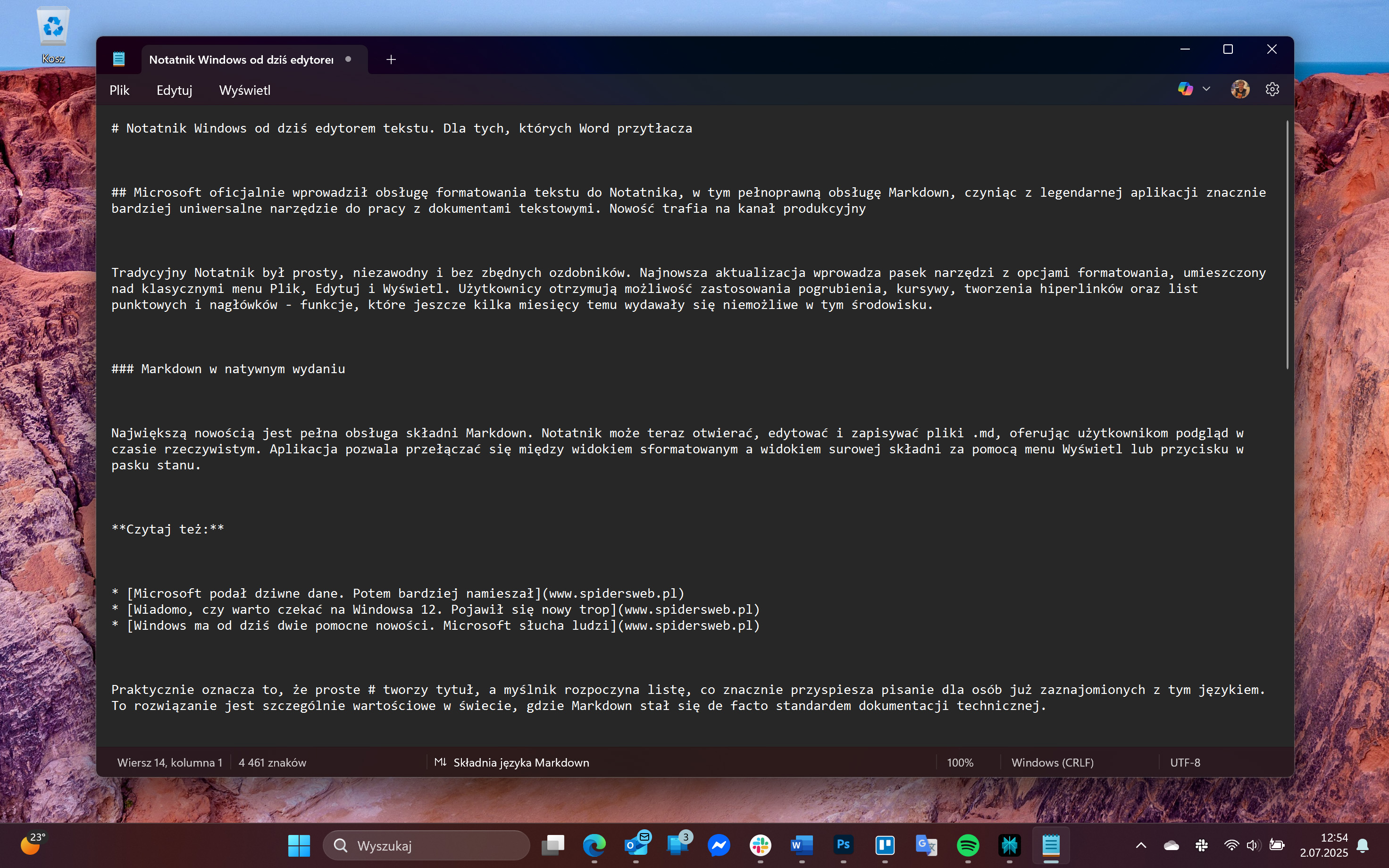Click the '## Microsoft oficjalnie wprowadził' paragraph
Image resolution: width=1389 pixels, height=868 pixels.
click(688, 200)
